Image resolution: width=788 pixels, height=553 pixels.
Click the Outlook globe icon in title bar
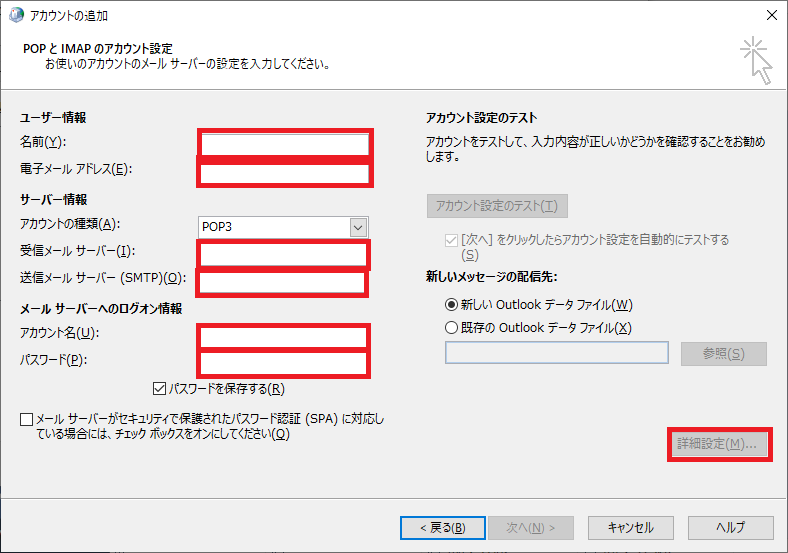(x=16, y=15)
